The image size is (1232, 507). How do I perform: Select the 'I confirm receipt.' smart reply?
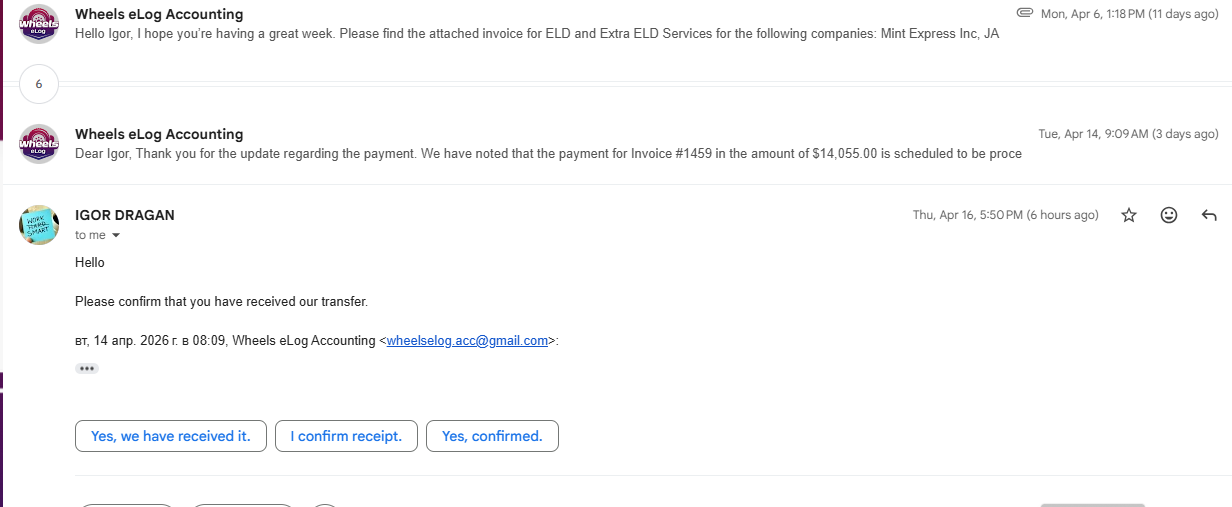(346, 436)
